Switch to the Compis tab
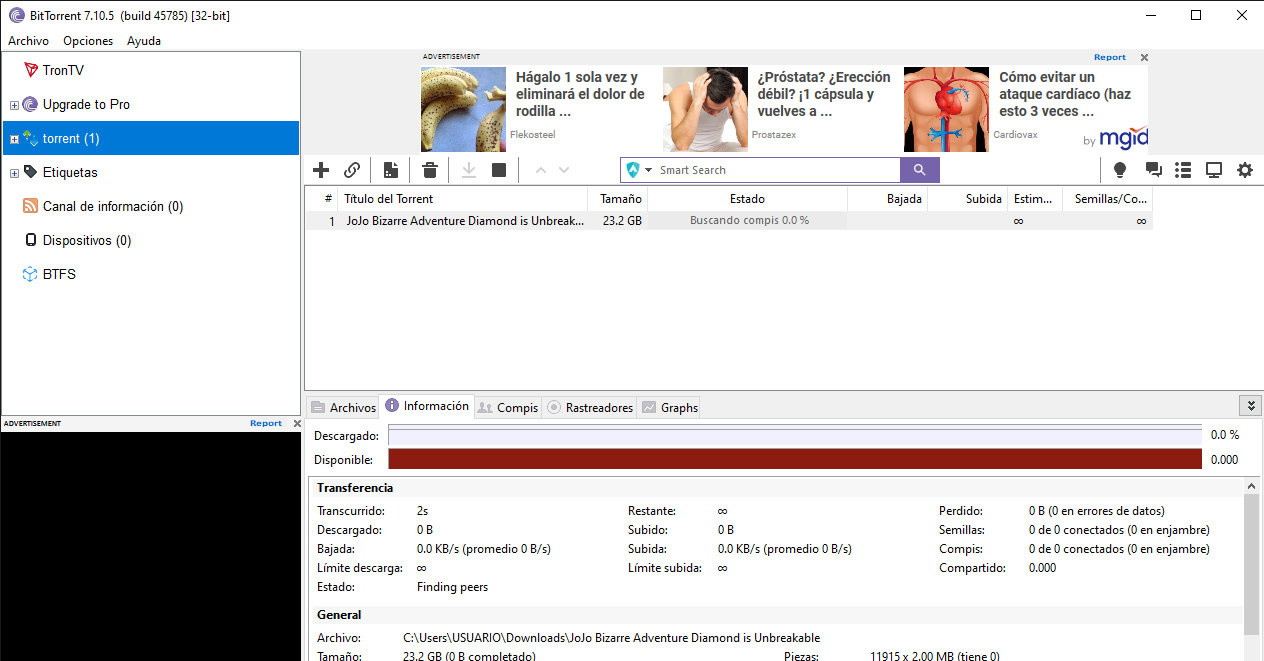 [508, 407]
